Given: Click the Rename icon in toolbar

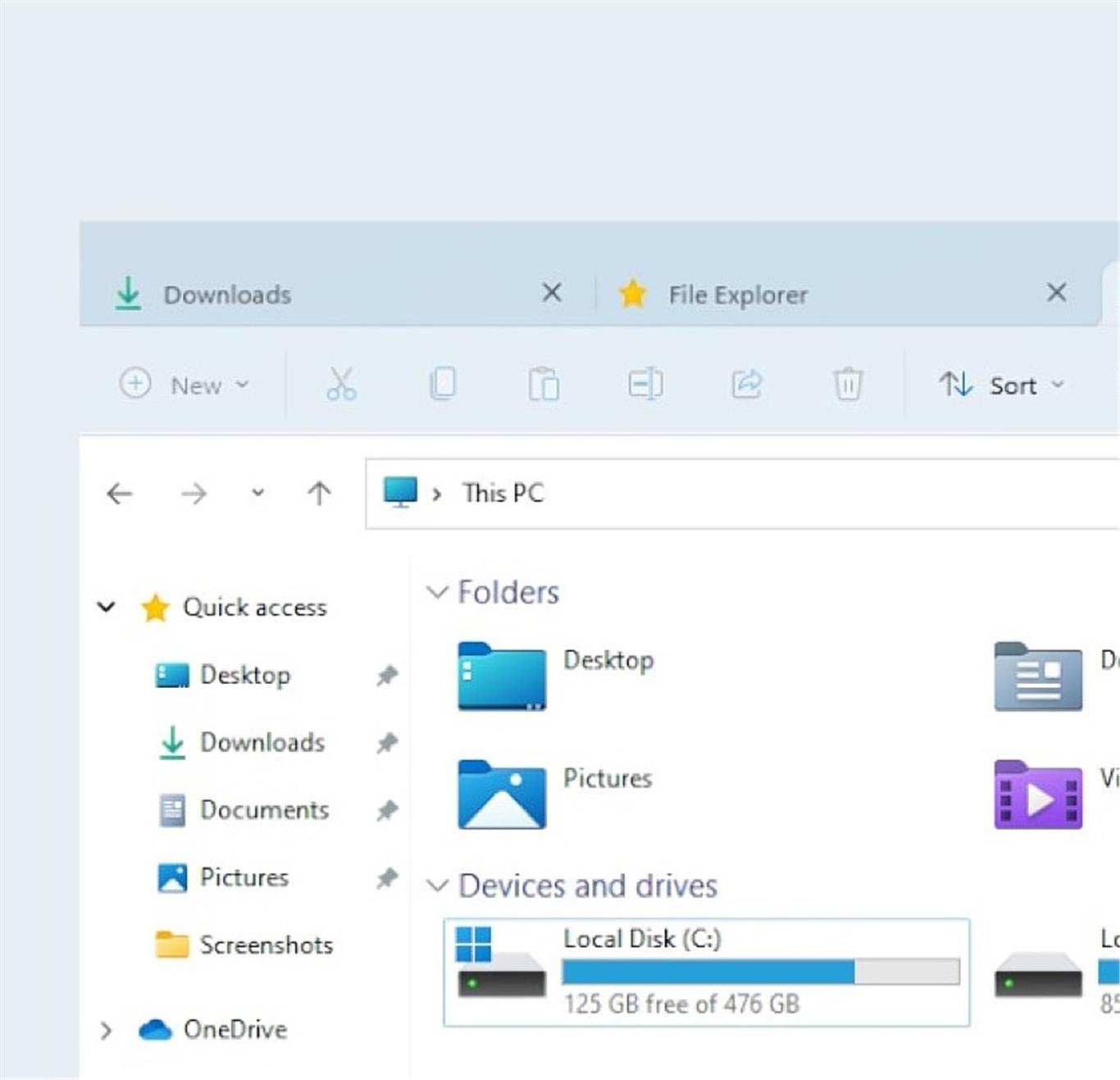Looking at the screenshot, I should 645,384.
